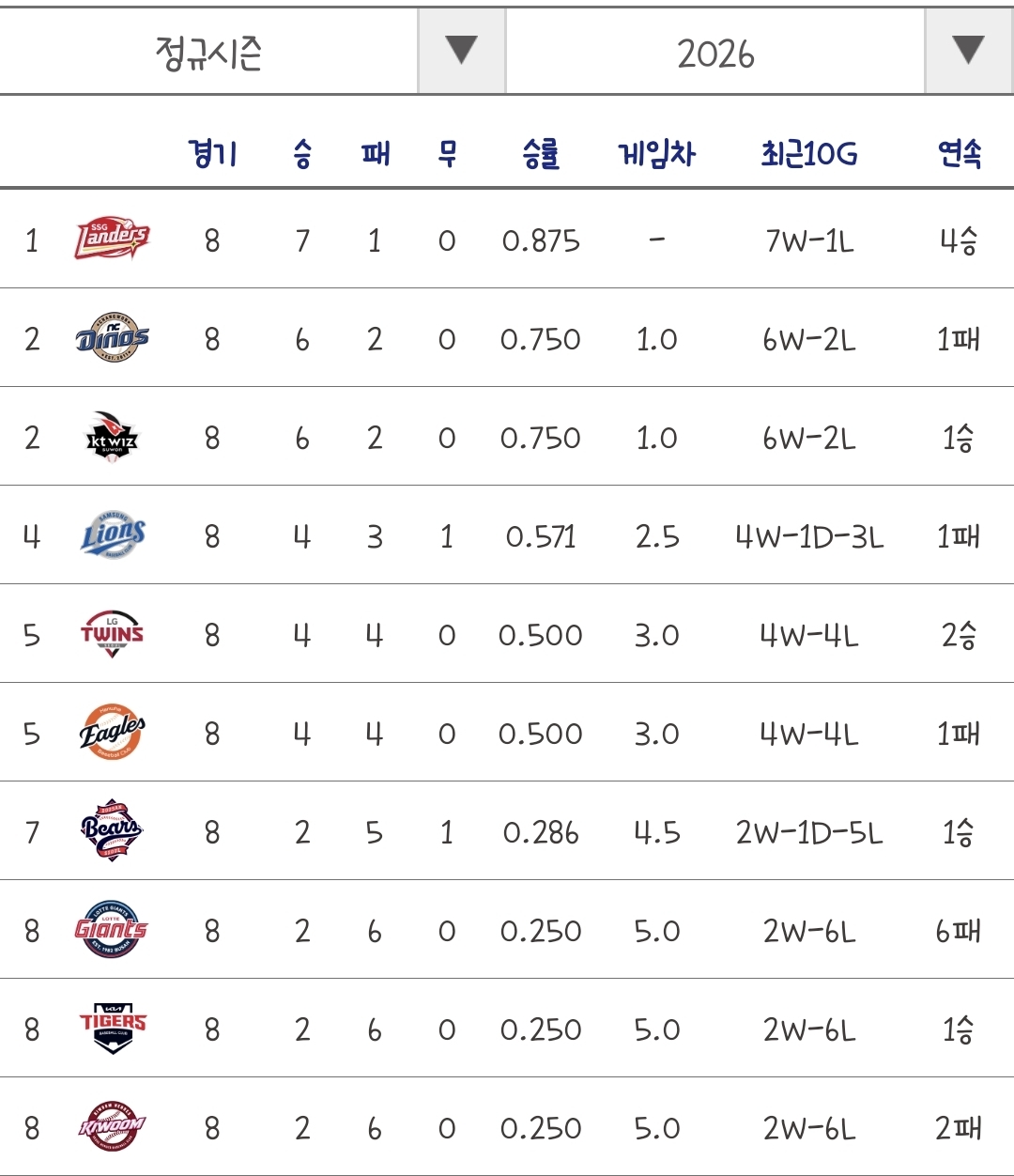The width and height of the screenshot is (1014, 1176).
Task: Open the kt wiz team logo
Action: [113, 437]
